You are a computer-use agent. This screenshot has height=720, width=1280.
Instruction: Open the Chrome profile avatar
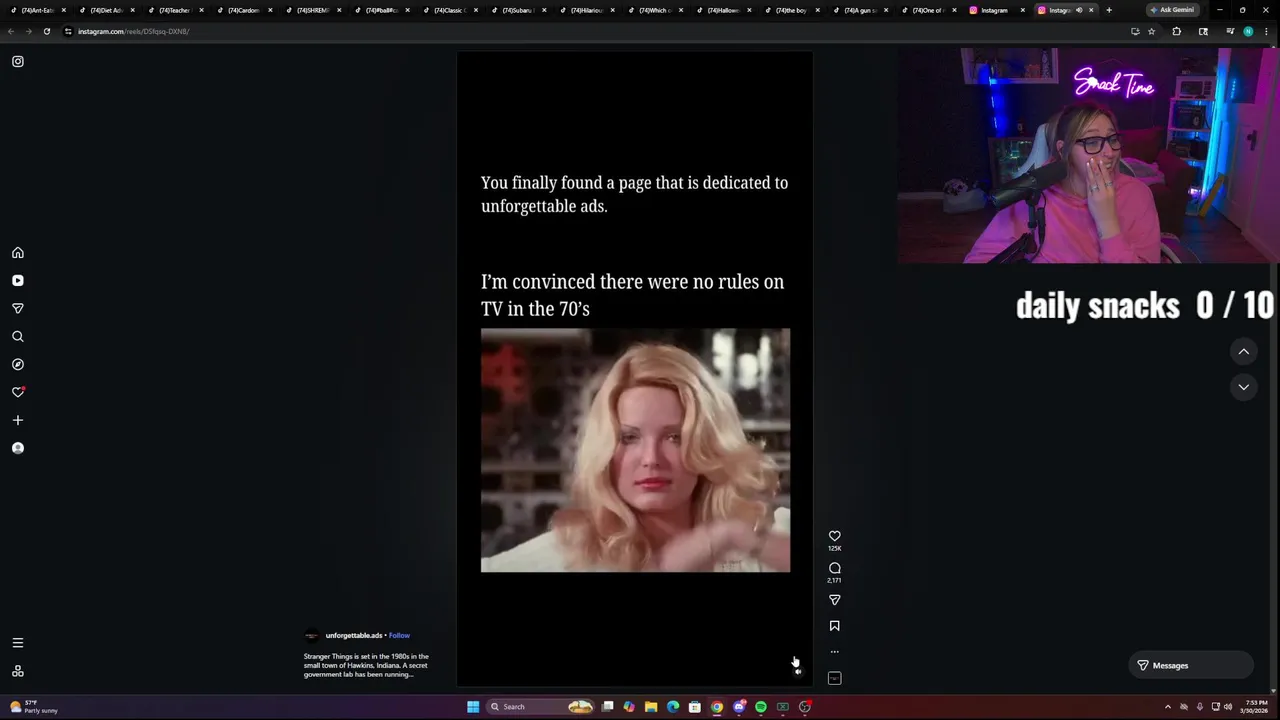click(x=1248, y=31)
